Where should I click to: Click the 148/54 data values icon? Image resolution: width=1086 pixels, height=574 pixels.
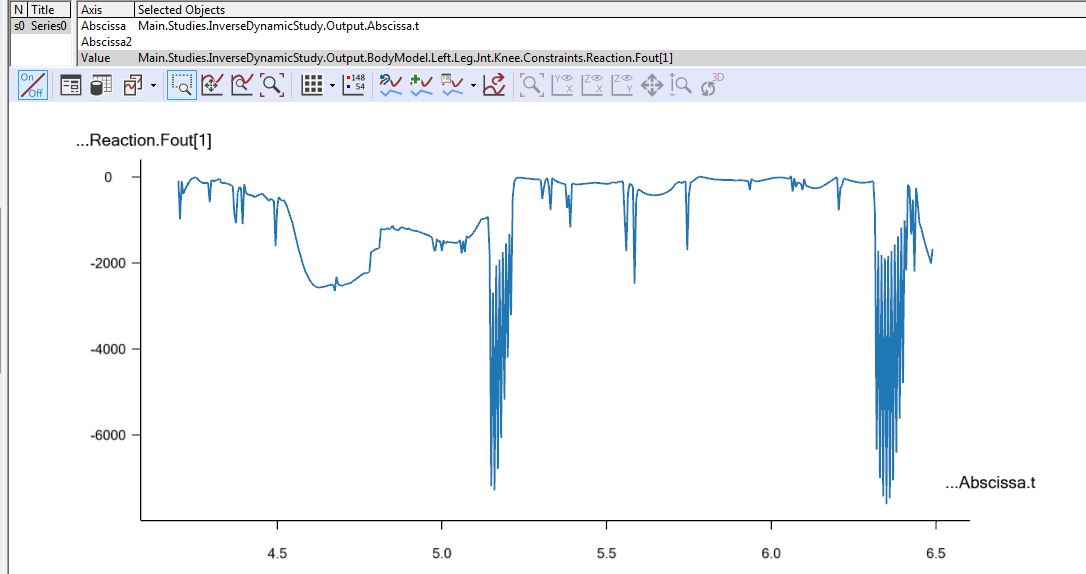click(x=354, y=85)
